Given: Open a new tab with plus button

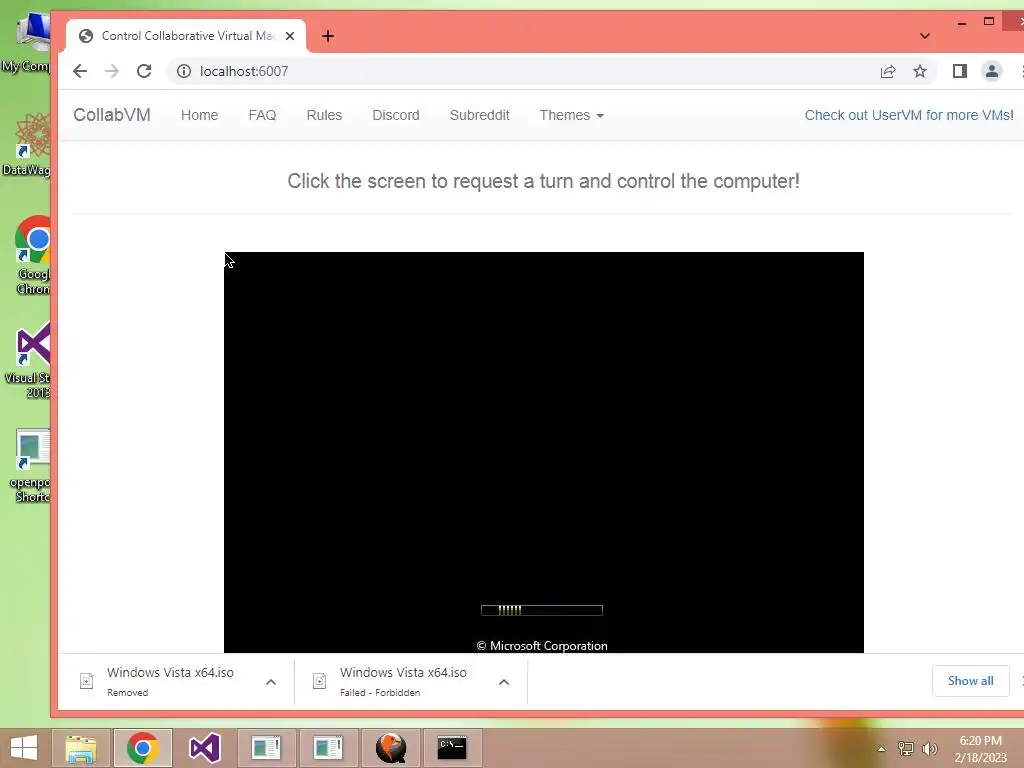Looking at the screenshot, I should (328, 36).
